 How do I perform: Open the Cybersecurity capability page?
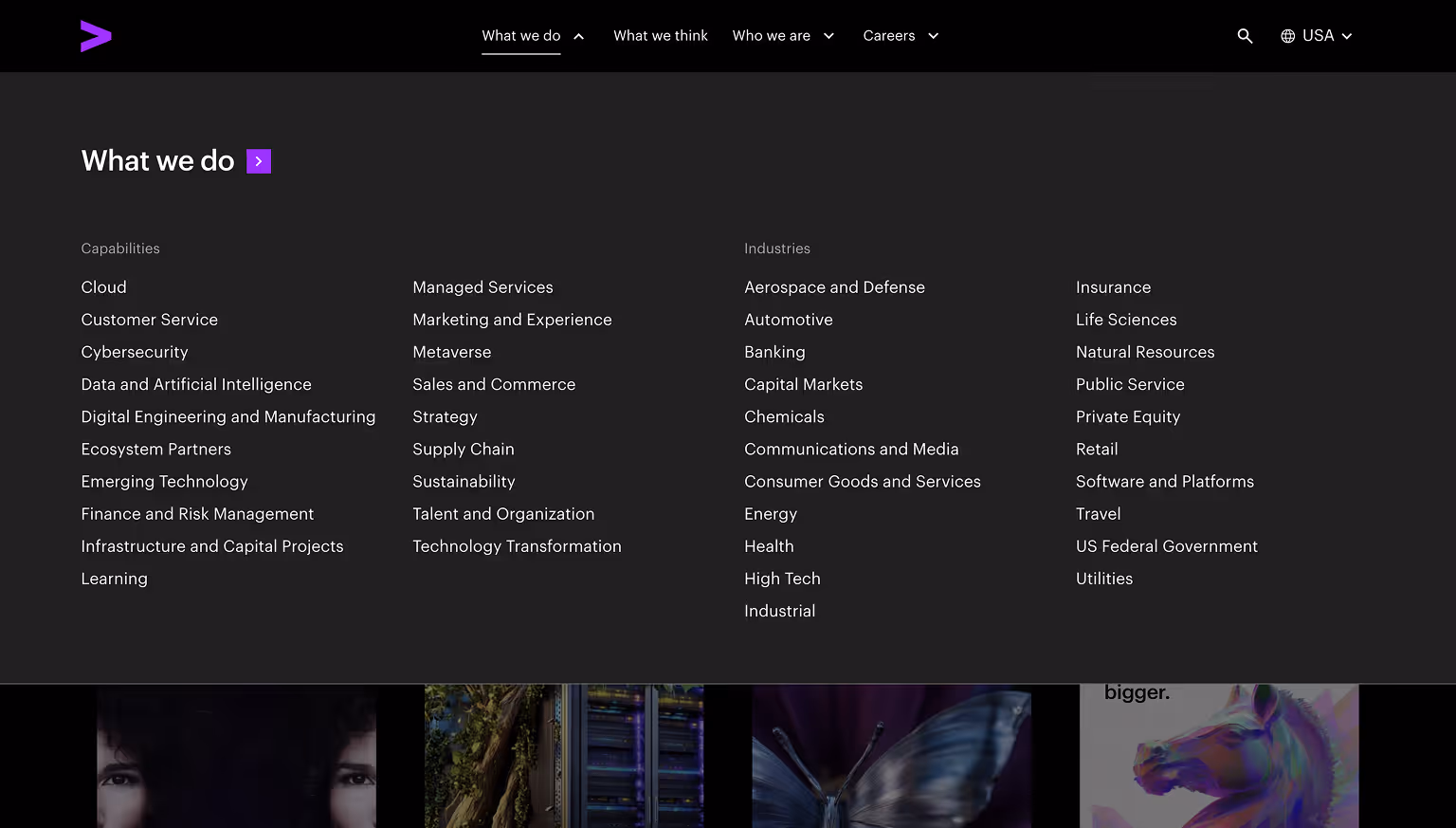[x=134, y=352]
